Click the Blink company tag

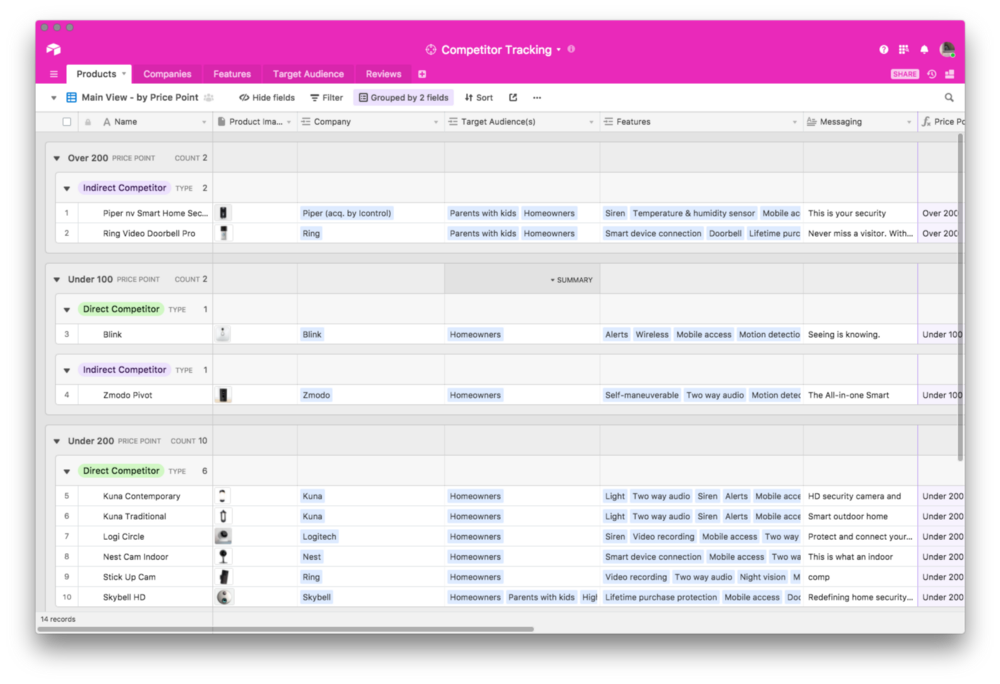[312, 334]
